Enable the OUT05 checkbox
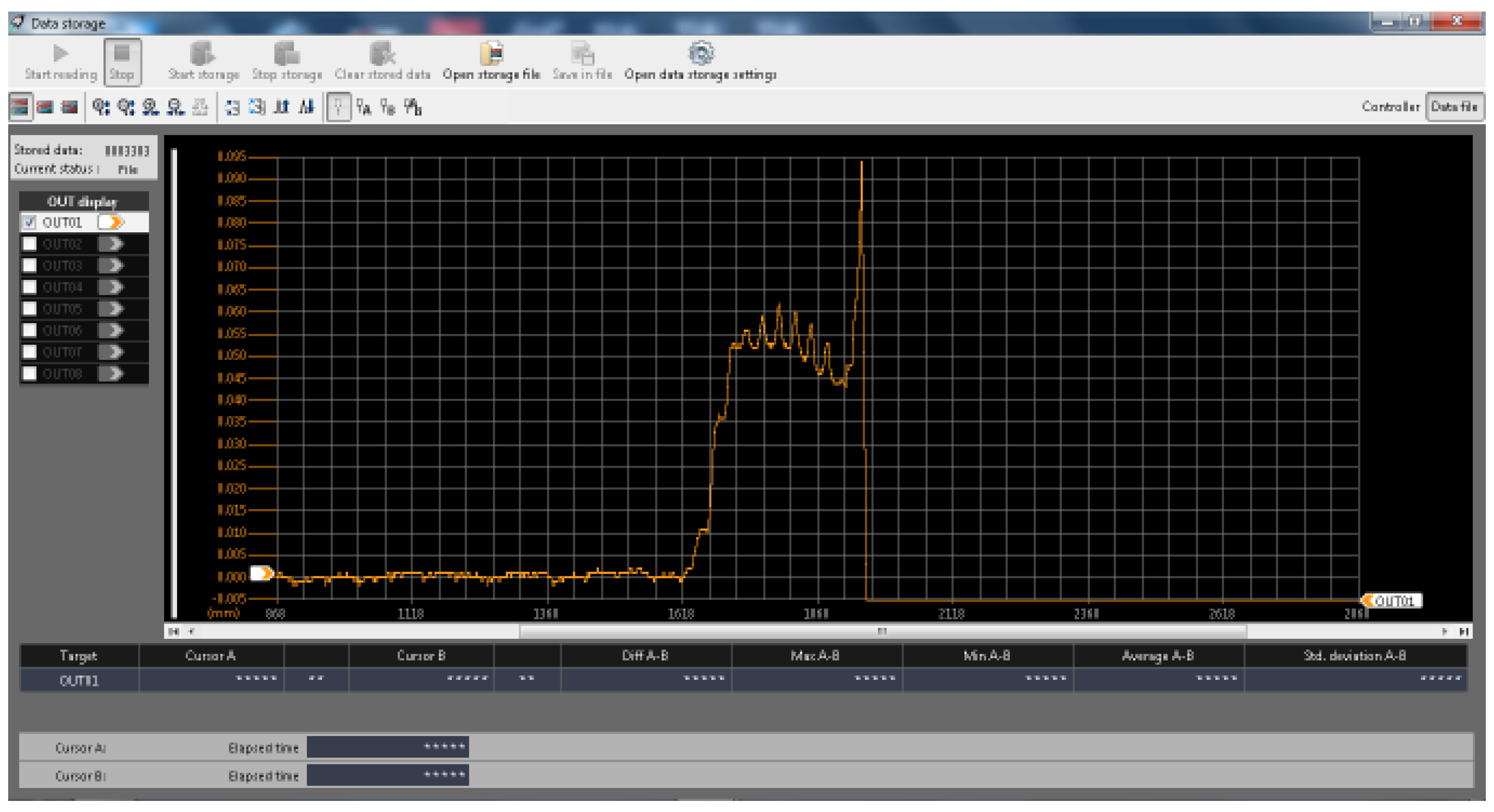The width and height of the screenshot is (1494, 812). tap(29, 309)
